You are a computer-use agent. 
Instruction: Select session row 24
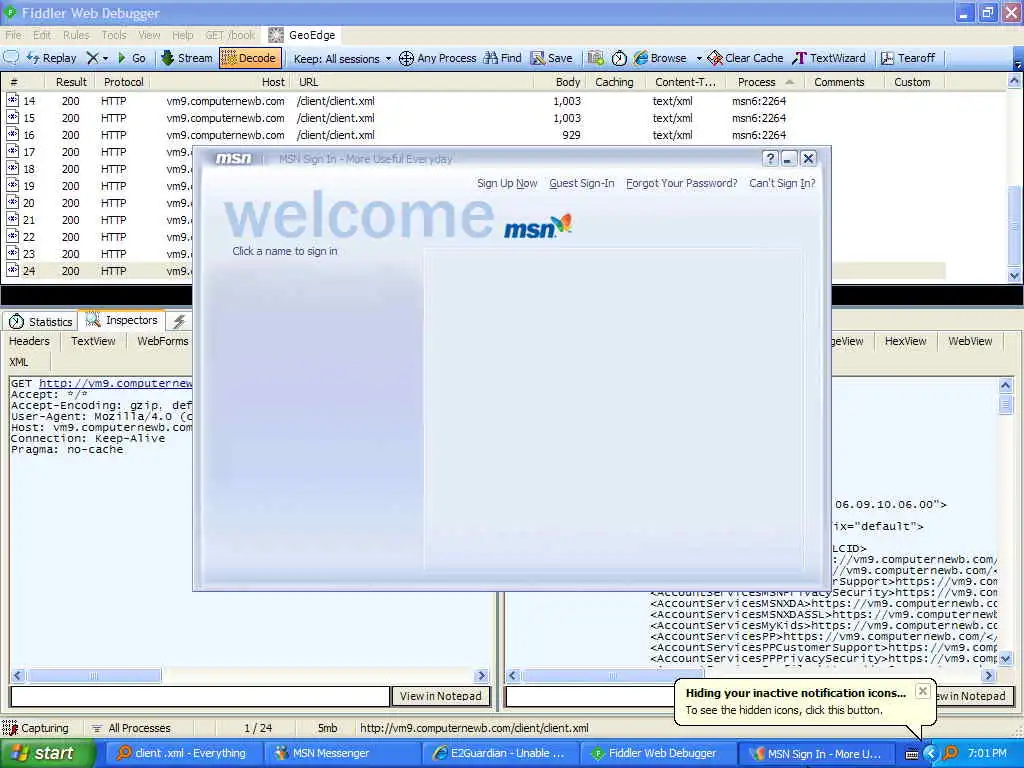98,271
